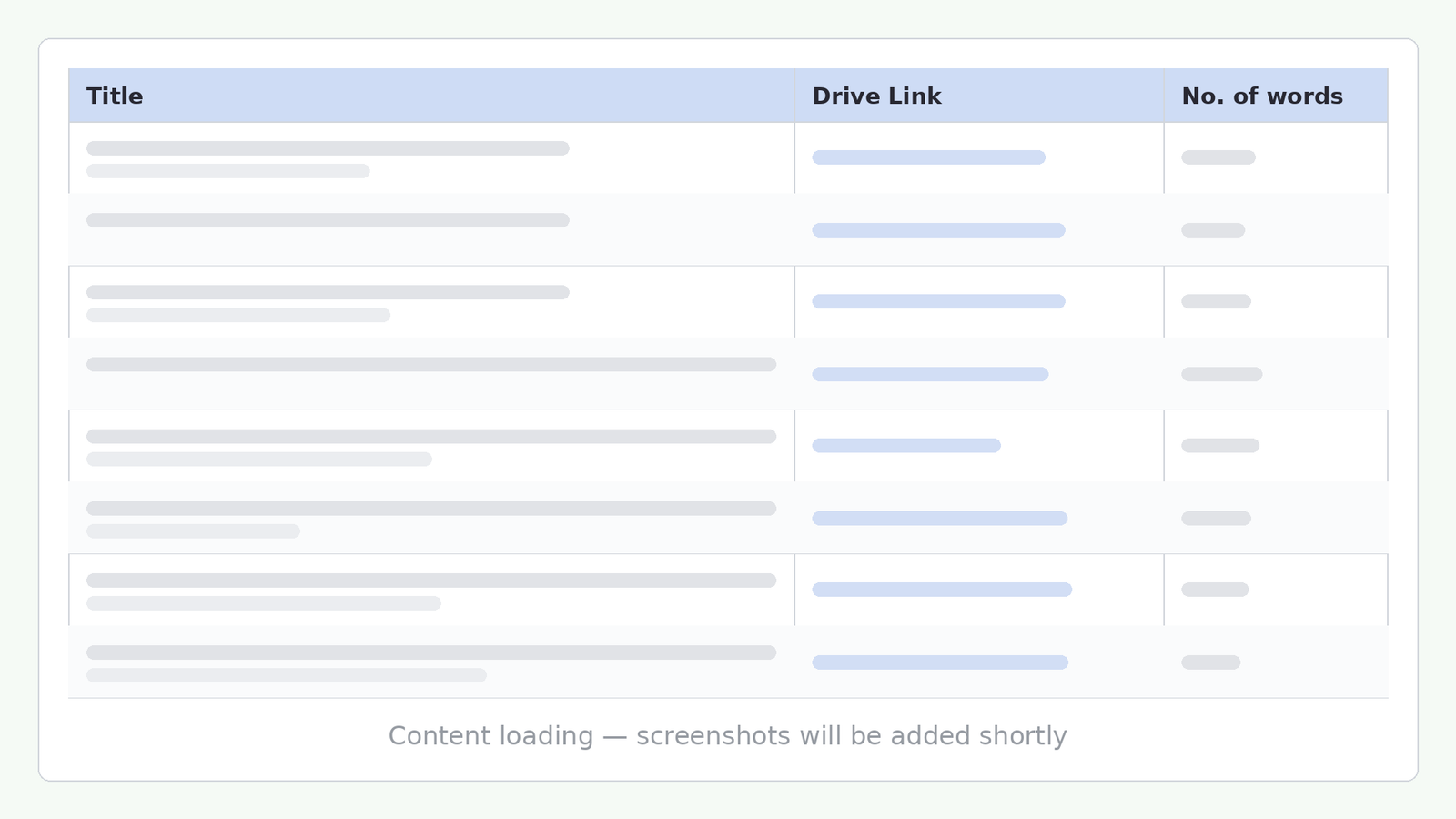Open the seventh row's Drive link placeholder
Screen dimensions: 1456x819
coord(942,590)
